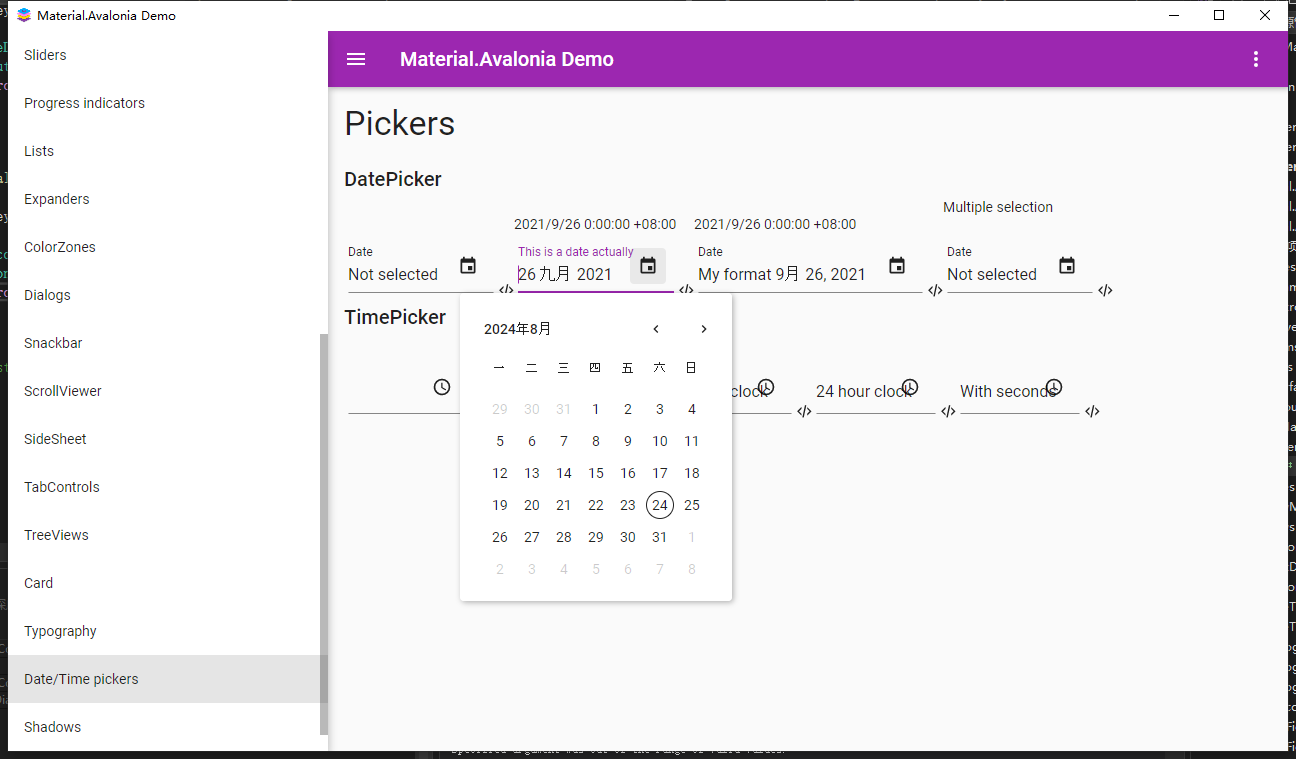Viewport: 1296px width, 759px height.
Task: Open the hamburger navigation menu
Action: [x=356, y=59]
